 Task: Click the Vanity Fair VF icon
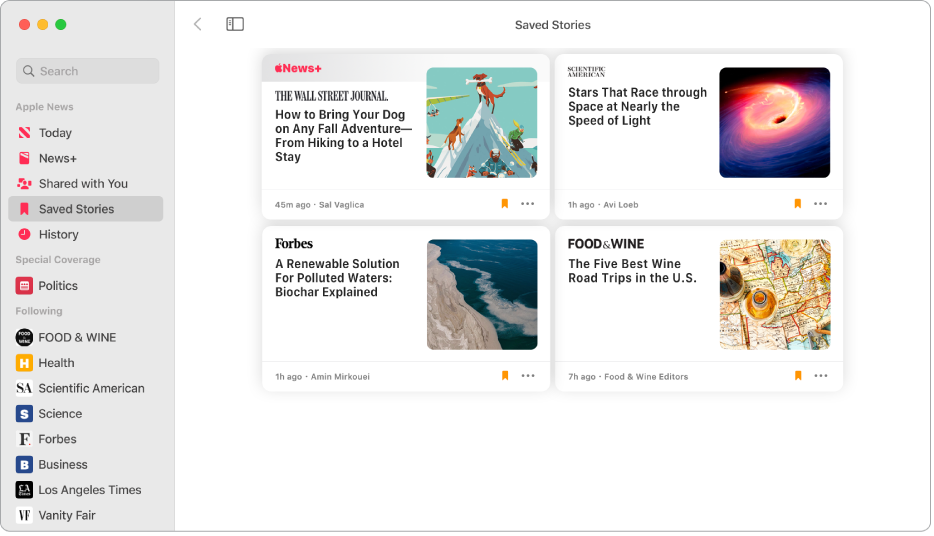click(24, 515)
